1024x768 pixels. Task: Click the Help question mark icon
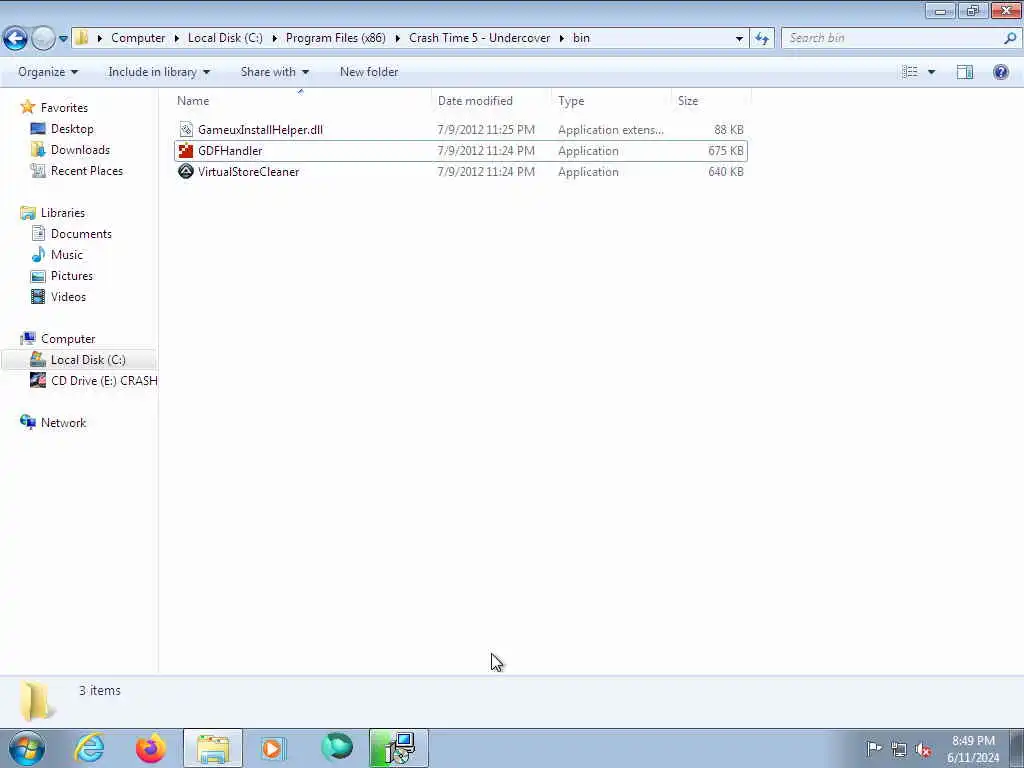pos(1000,72)
